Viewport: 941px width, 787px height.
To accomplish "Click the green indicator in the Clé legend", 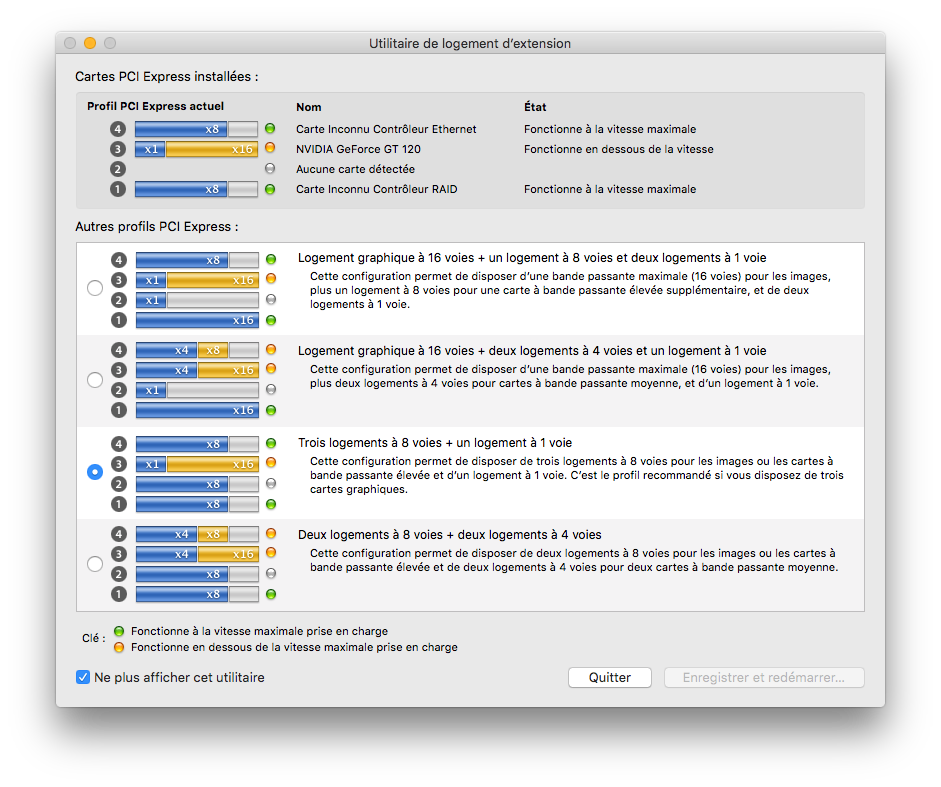I will (x=119, y=631).
